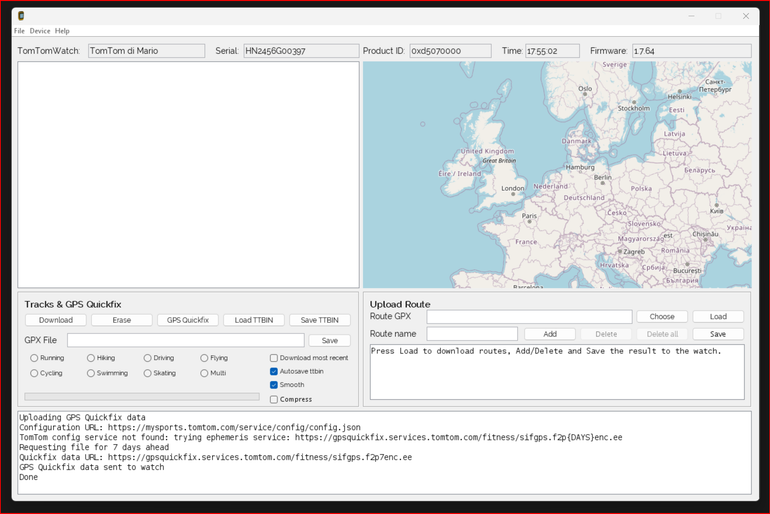770x514 pixels.
Task: Click the Route GPX input field
Action: (529, 317)
